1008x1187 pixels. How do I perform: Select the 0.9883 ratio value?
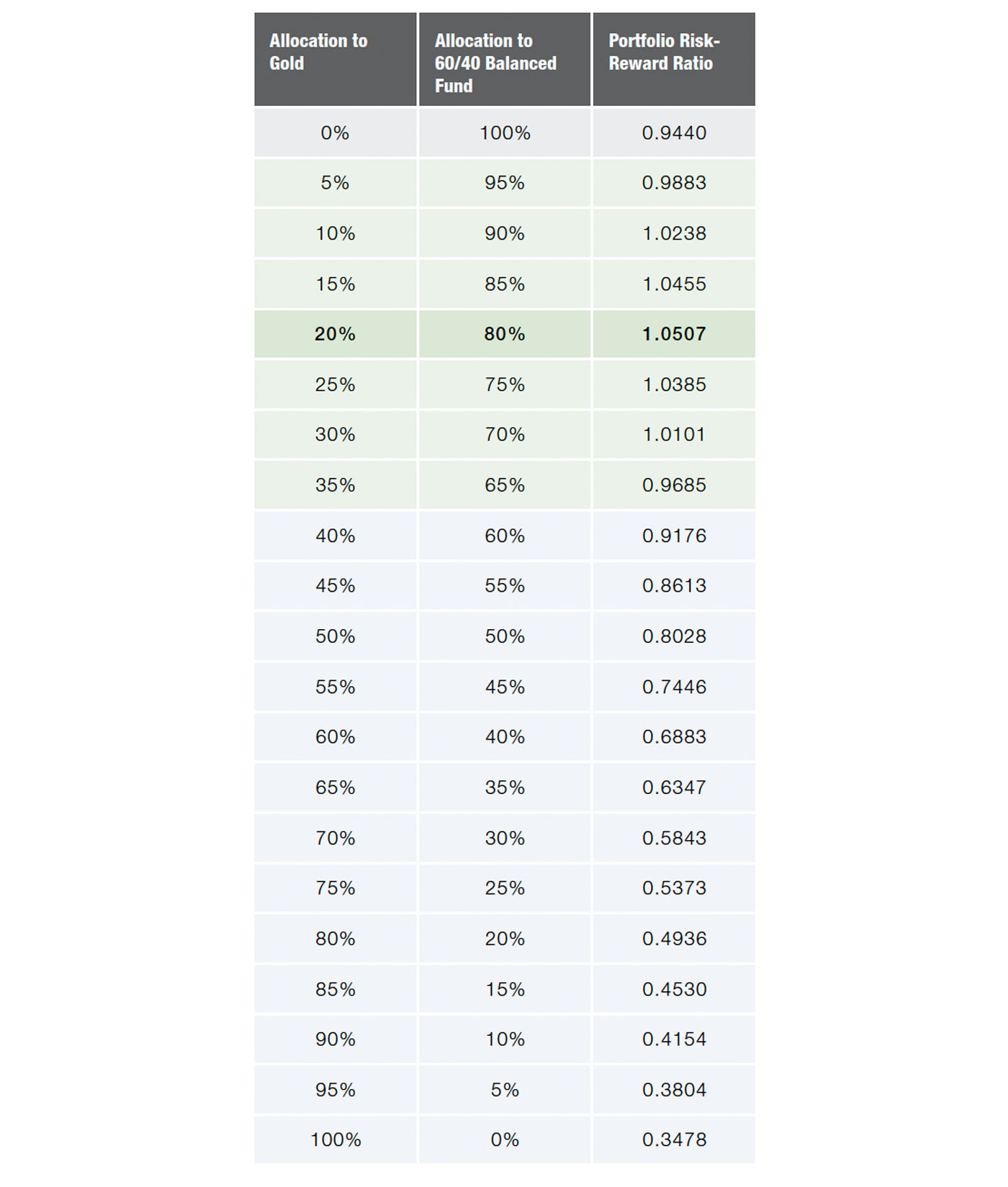tap(674, 183)
